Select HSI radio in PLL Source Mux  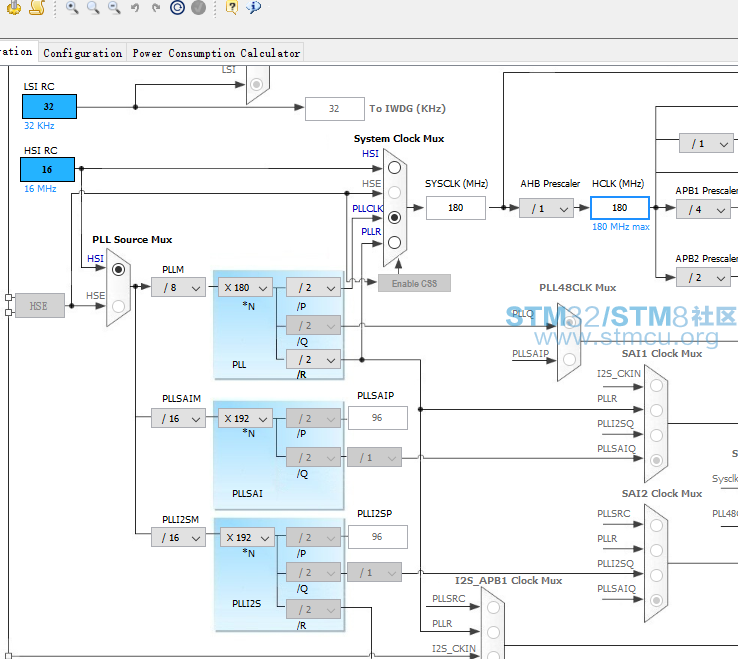pos(119,269)
